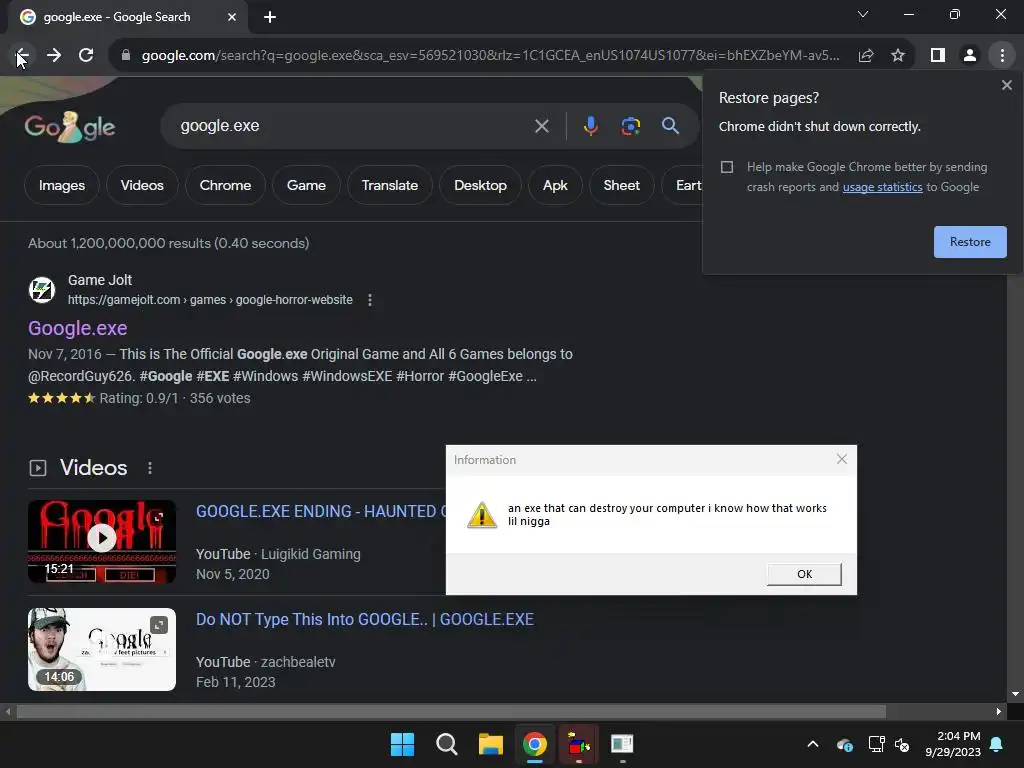Filter results by Videos
Viewport: 1024px width, 768px height.
(142, 185)
